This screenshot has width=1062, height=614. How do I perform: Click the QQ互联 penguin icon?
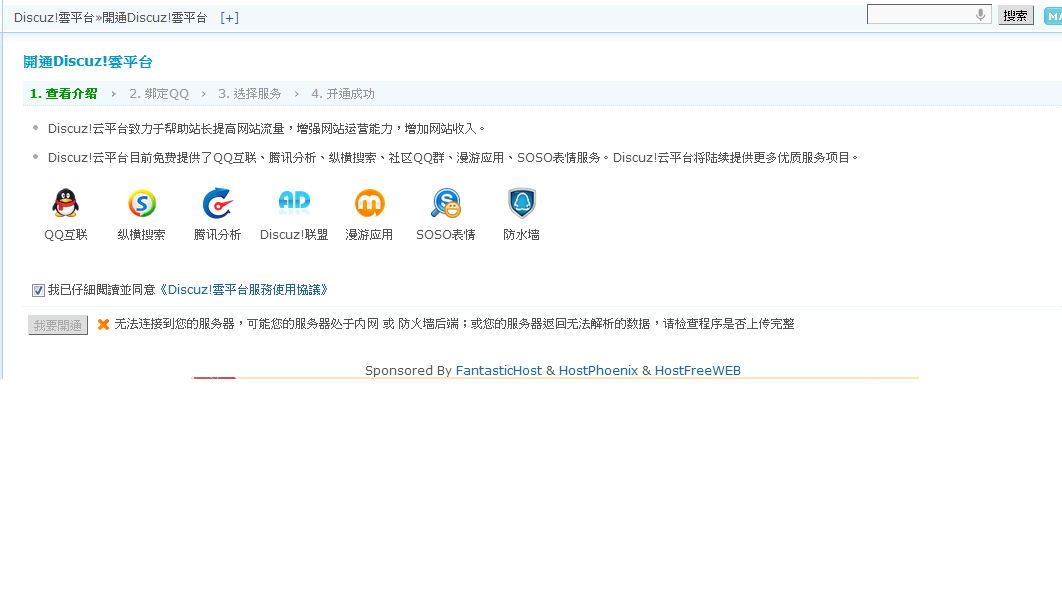(66, 202)
